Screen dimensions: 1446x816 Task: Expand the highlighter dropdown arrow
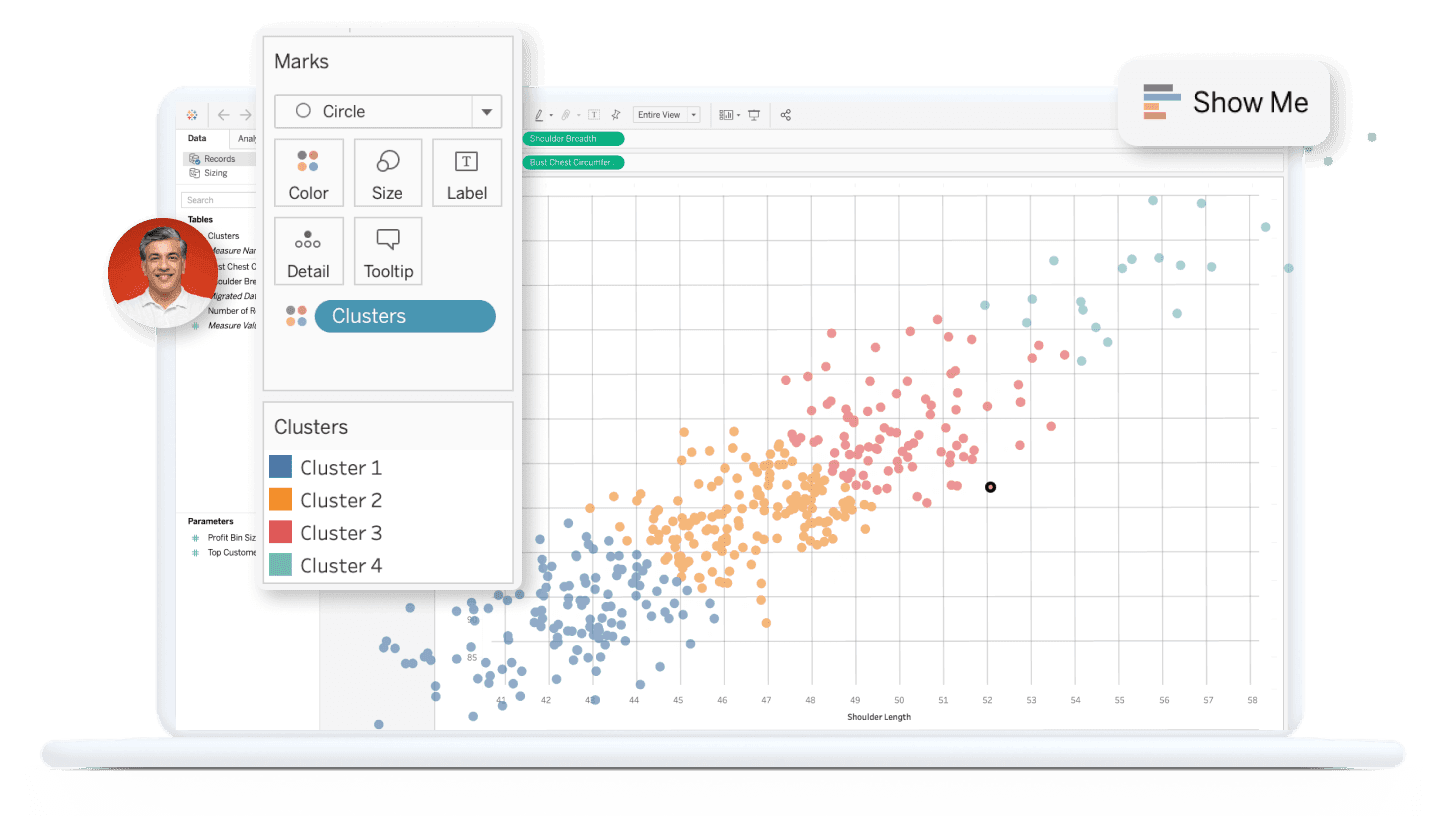pyautogui.click(x=551, y=115)
